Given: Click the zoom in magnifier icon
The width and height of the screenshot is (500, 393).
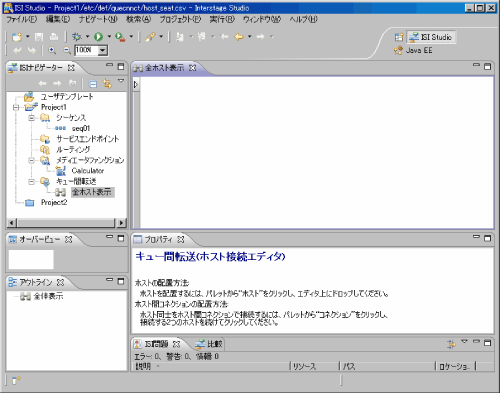Looking at the screenshot, I should click(52, 50).
